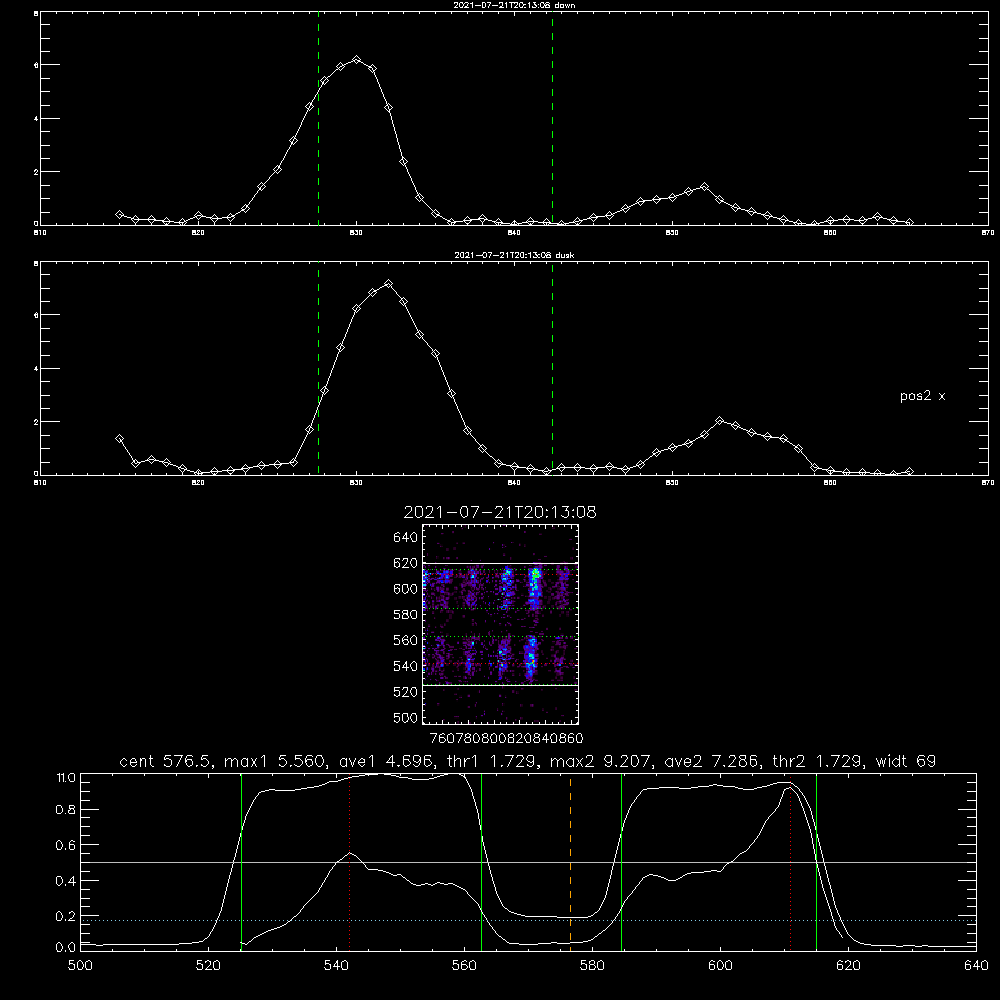
Task: Click the "560" x-axis label of bottom plot
Action: (464, 966)
